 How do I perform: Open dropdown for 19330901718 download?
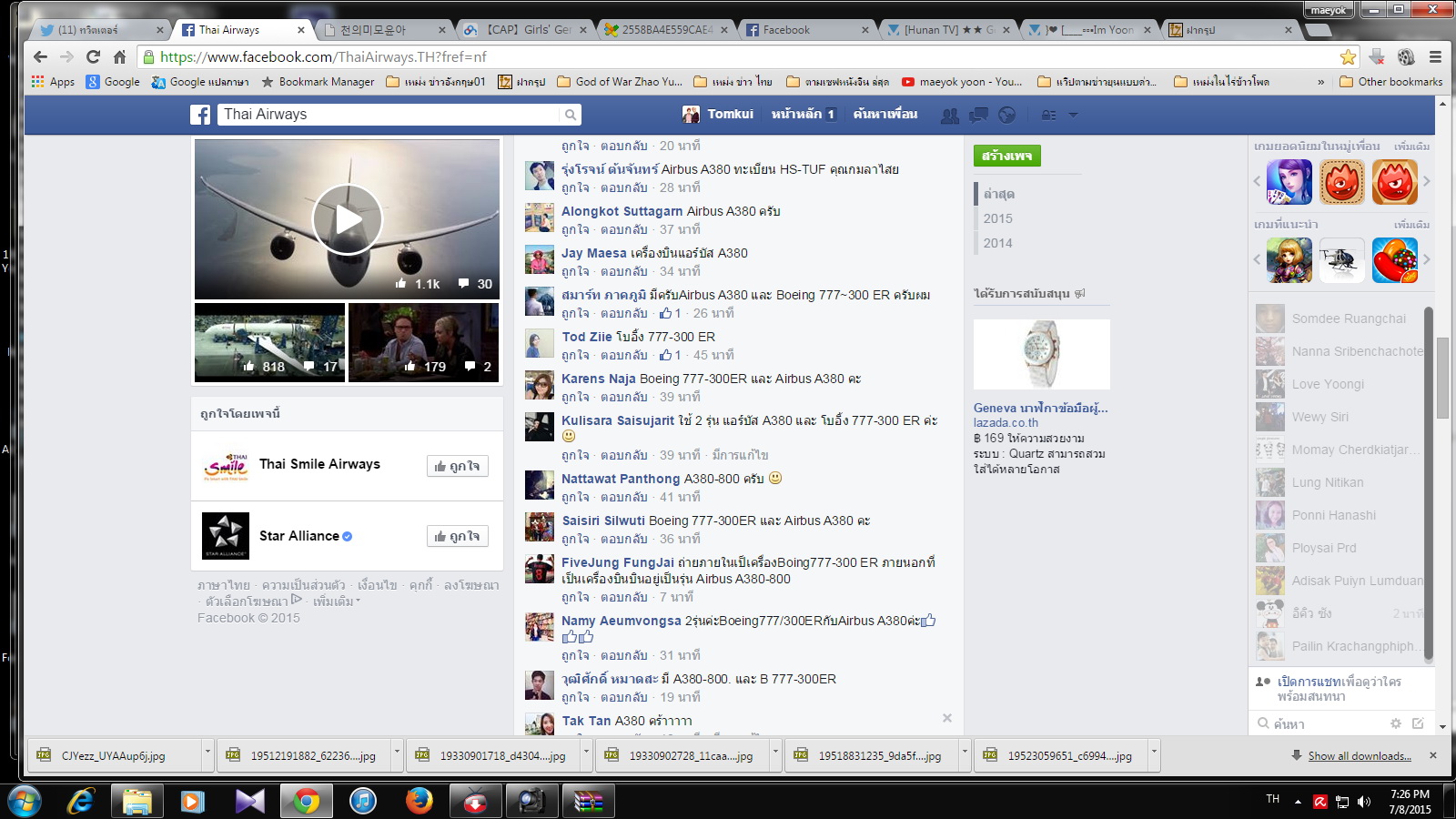click(586, 754)
